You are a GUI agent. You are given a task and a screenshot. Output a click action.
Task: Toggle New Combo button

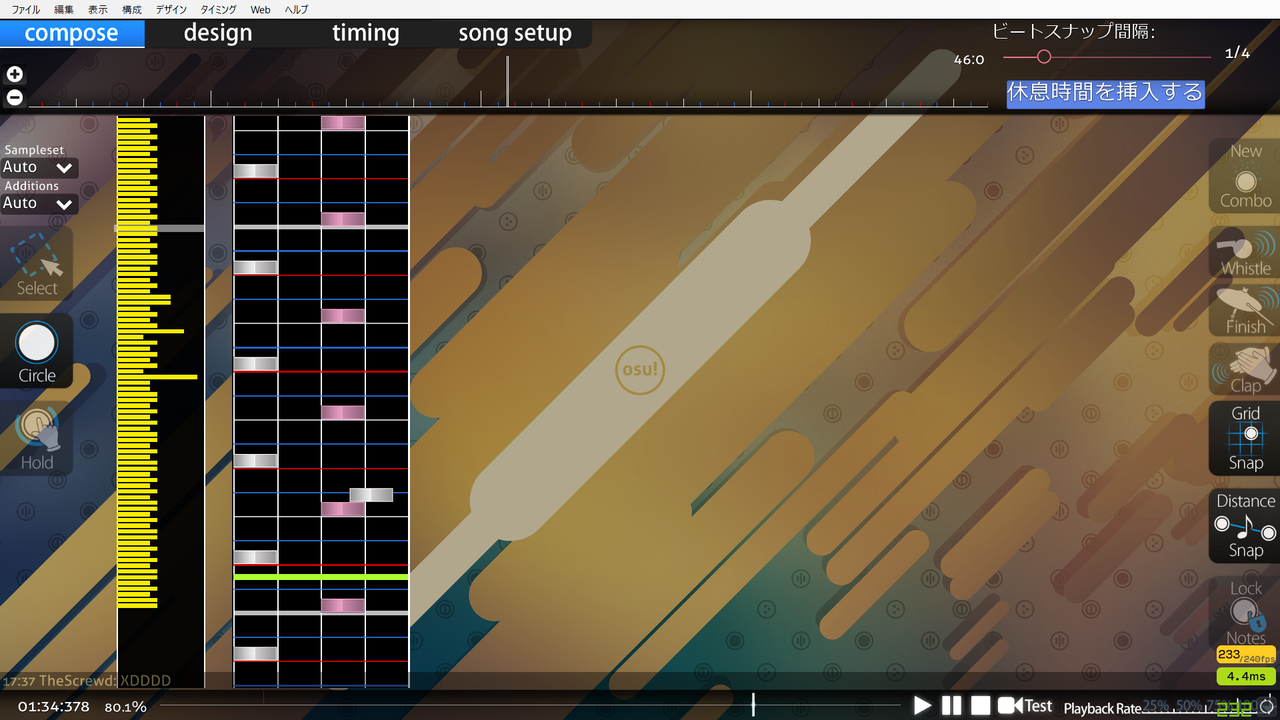click(x=1245, y=177)
